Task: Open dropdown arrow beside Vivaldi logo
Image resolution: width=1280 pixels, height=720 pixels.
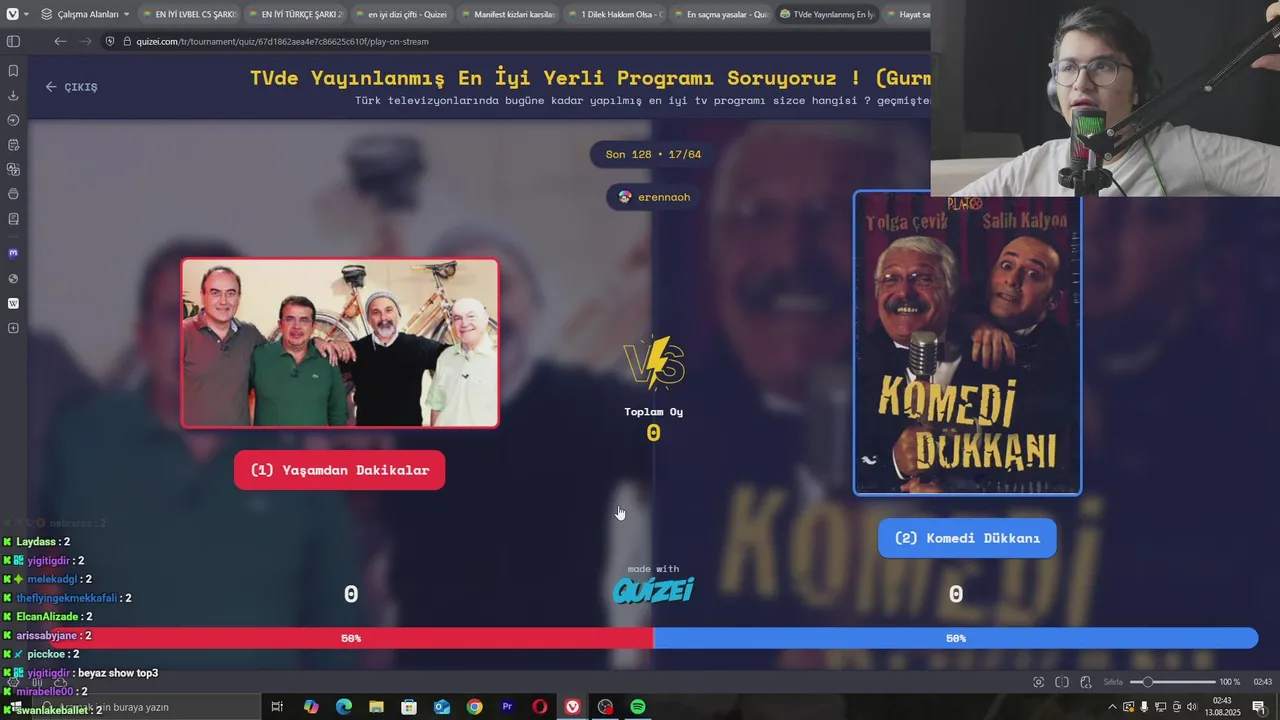Action: pos(25,14)
